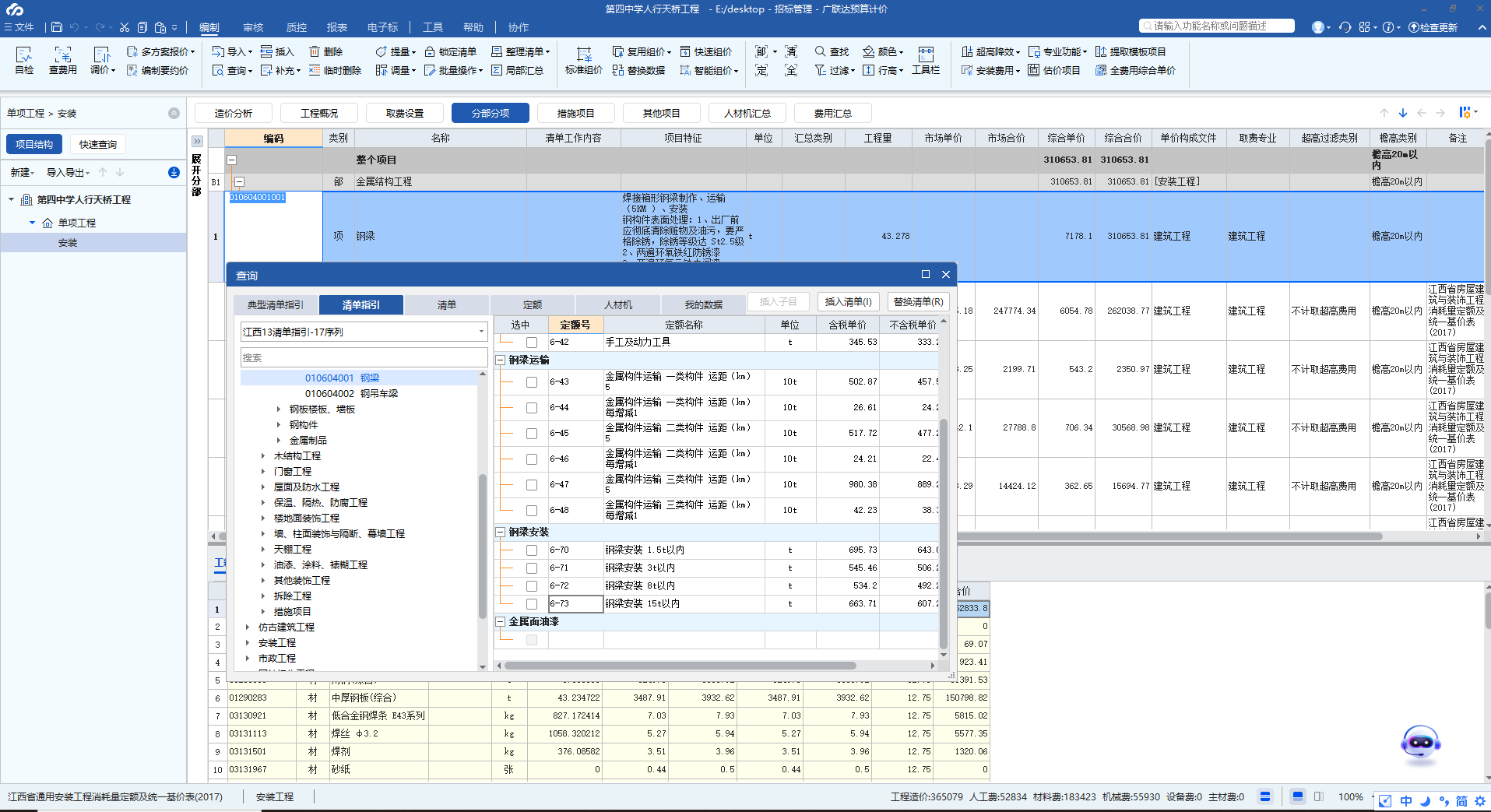Click the 插入 insert icon

tap(277, 51)
